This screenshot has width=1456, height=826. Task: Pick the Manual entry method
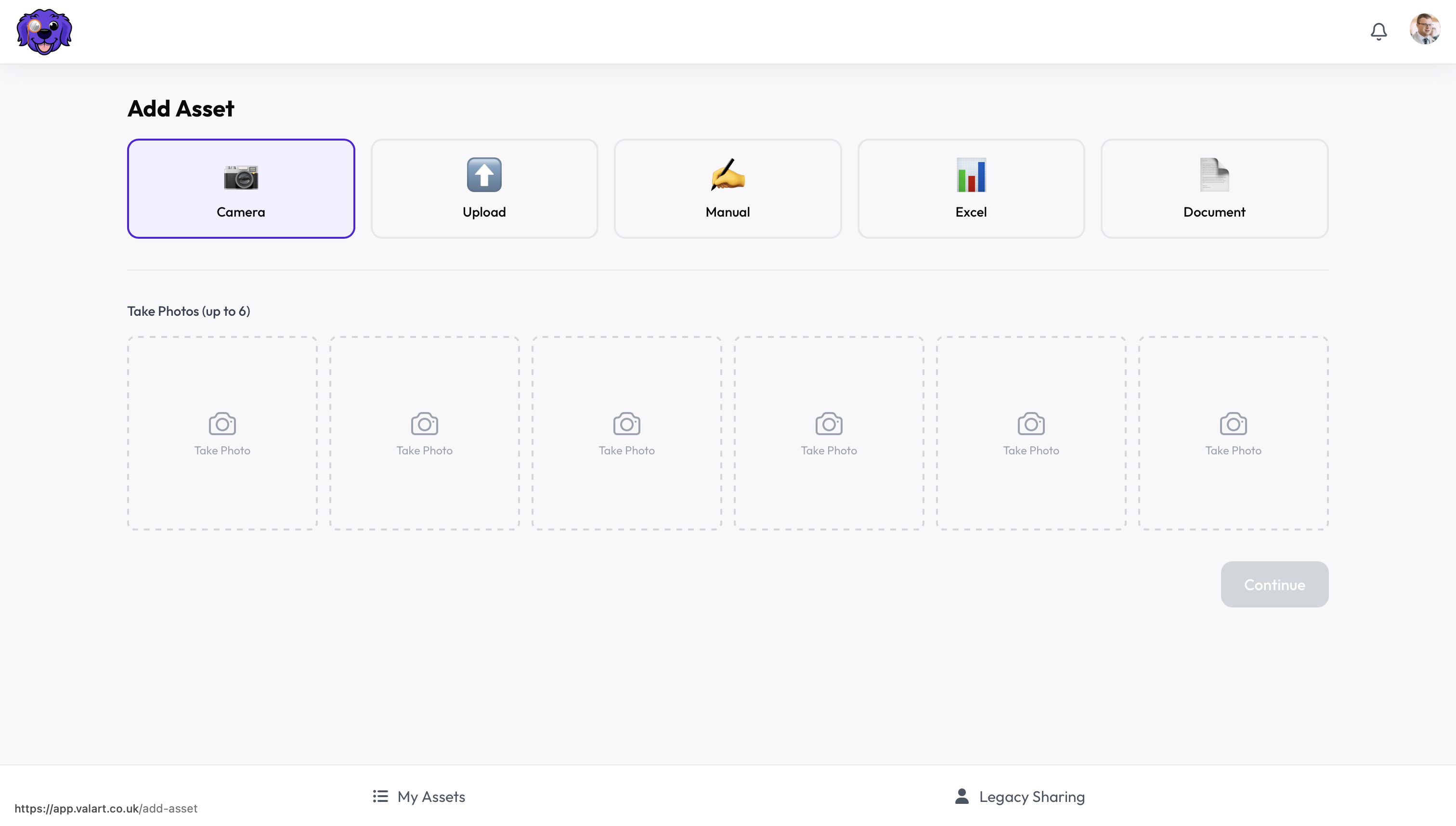pos(728,188)
